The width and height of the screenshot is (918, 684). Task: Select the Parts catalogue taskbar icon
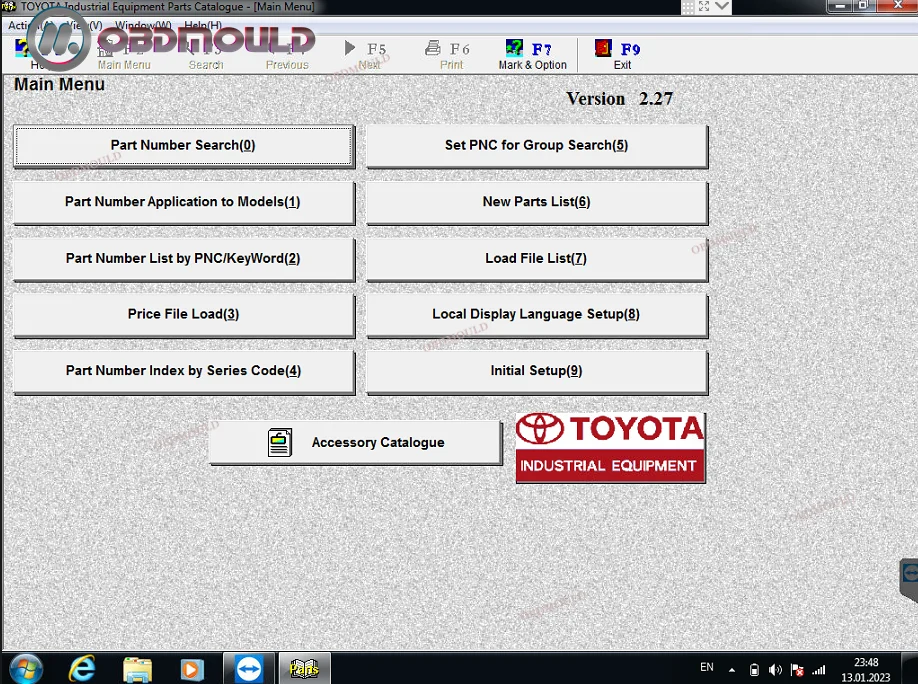coord(304,668)
